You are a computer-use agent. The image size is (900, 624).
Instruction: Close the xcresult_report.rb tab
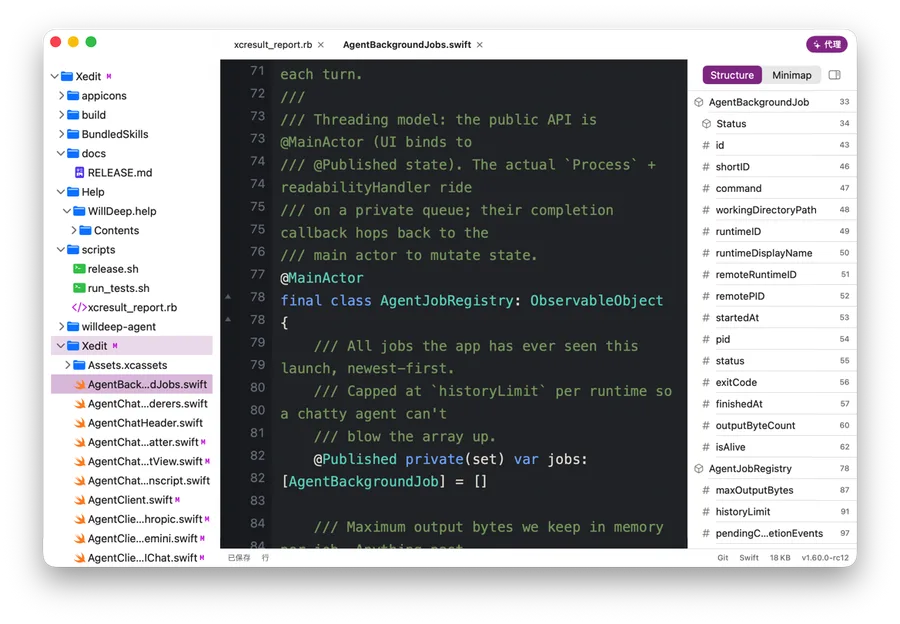pos(321,45)
